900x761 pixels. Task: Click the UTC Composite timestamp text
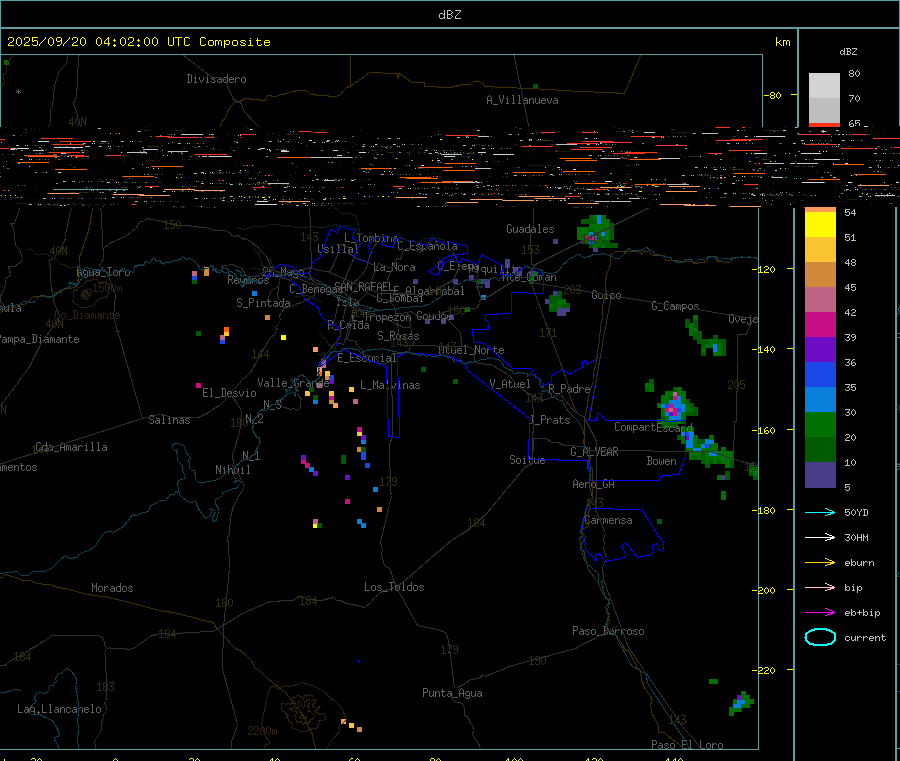[x=139, y=42]
